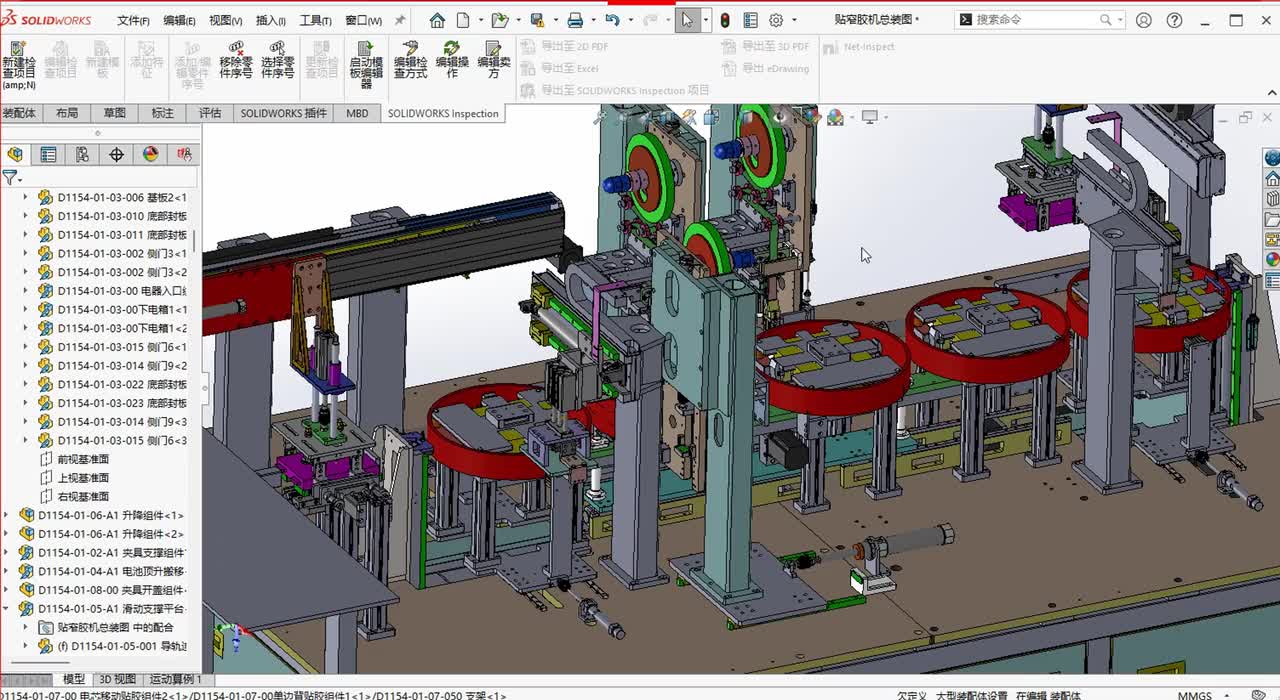Open the feature tree filter dropdown
Screen dimensions: 1280x700
12,178
